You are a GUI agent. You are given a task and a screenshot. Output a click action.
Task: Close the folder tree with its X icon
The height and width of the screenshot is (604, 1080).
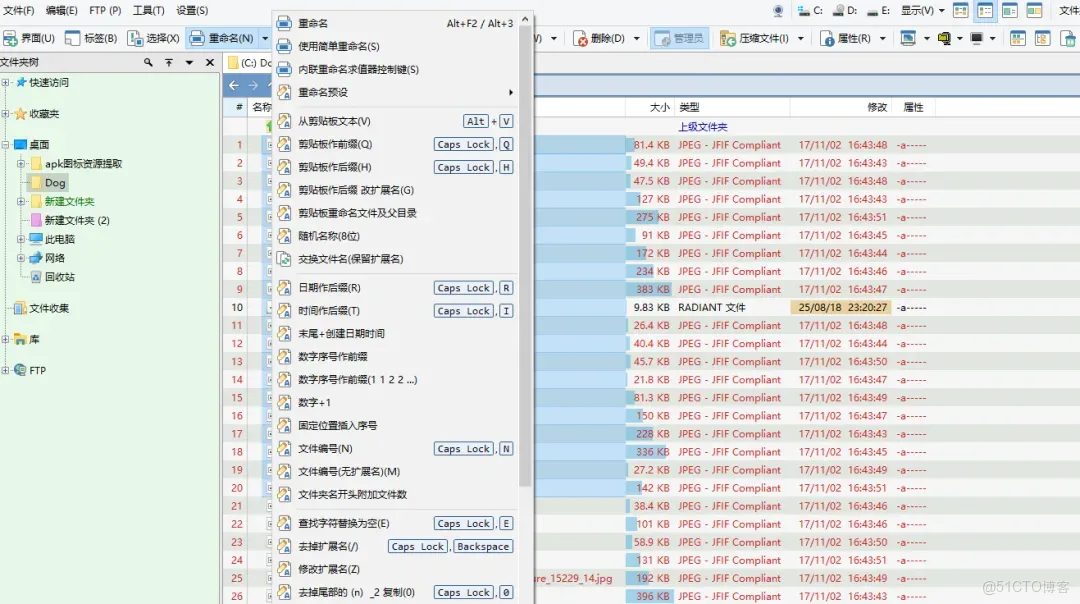[209, 62]
